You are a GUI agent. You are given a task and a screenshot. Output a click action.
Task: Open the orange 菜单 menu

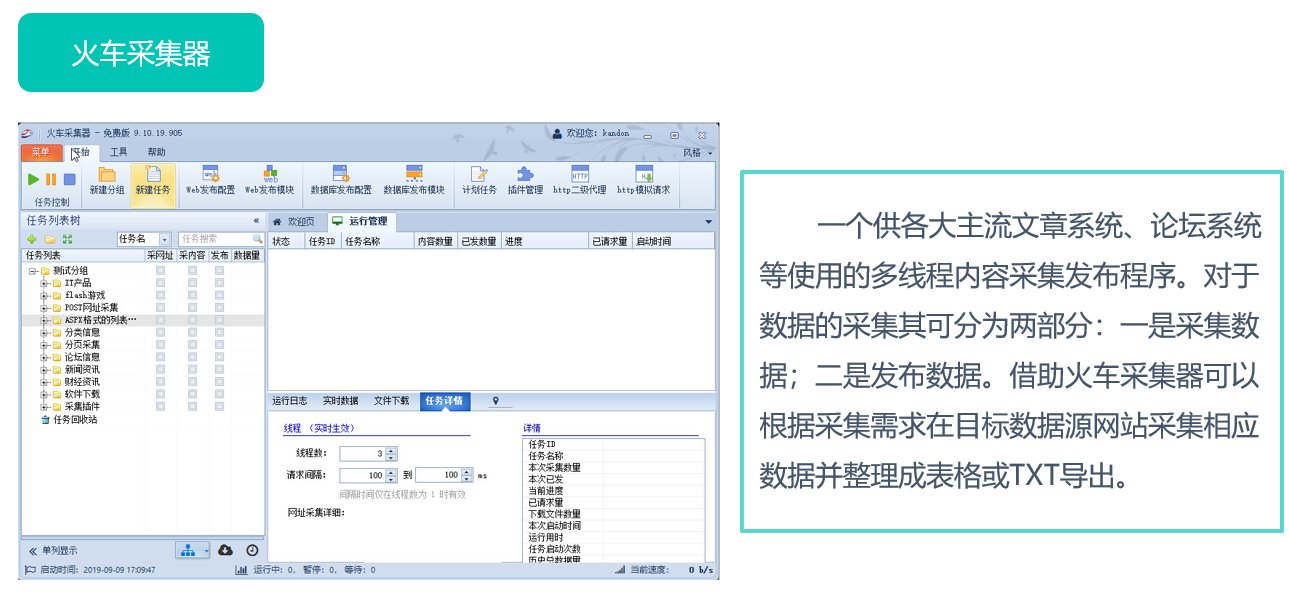click(x=40, y=152)
